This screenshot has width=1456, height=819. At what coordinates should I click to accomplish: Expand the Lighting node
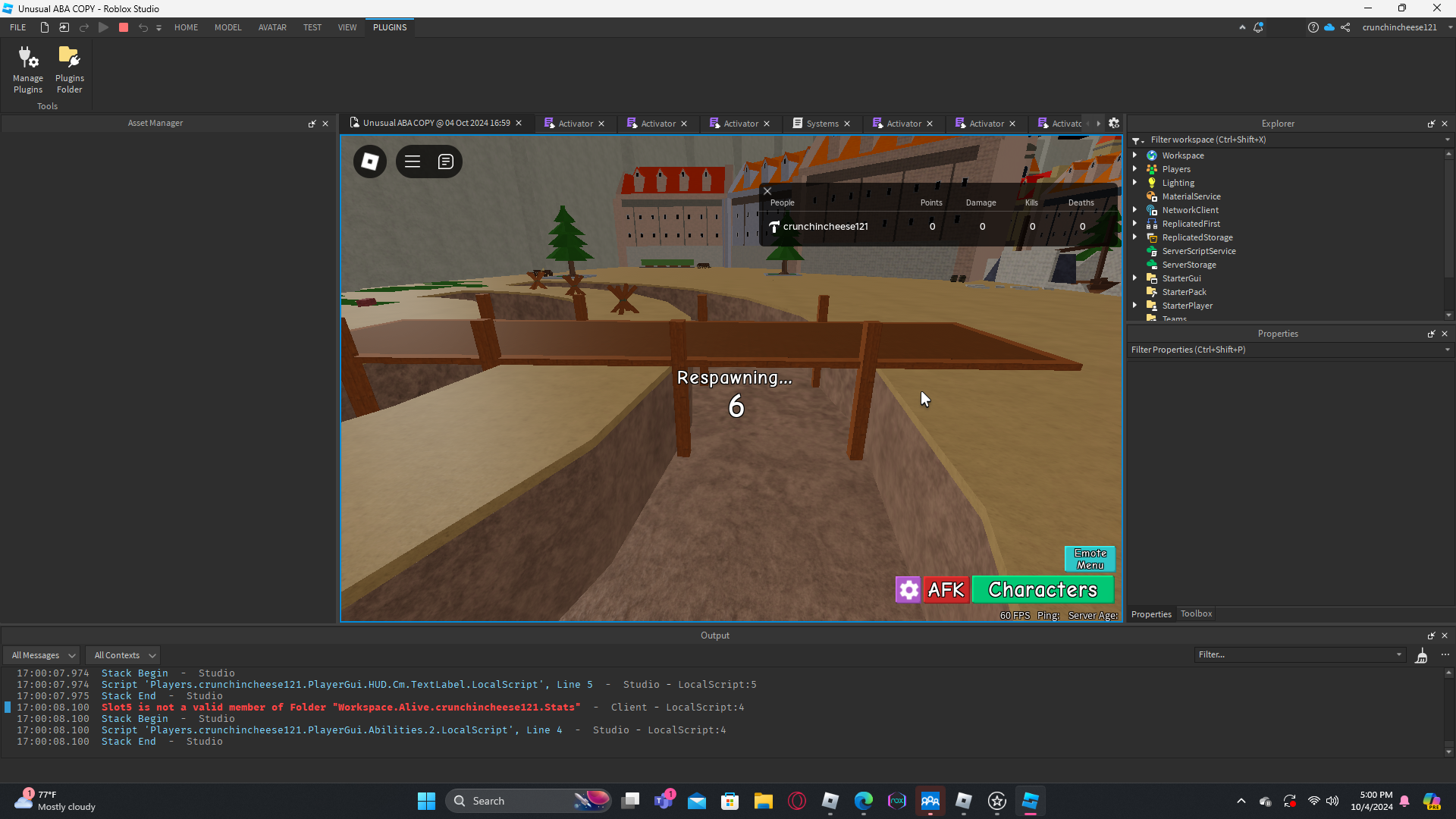pyautogui.click(x=1135, y=182)
